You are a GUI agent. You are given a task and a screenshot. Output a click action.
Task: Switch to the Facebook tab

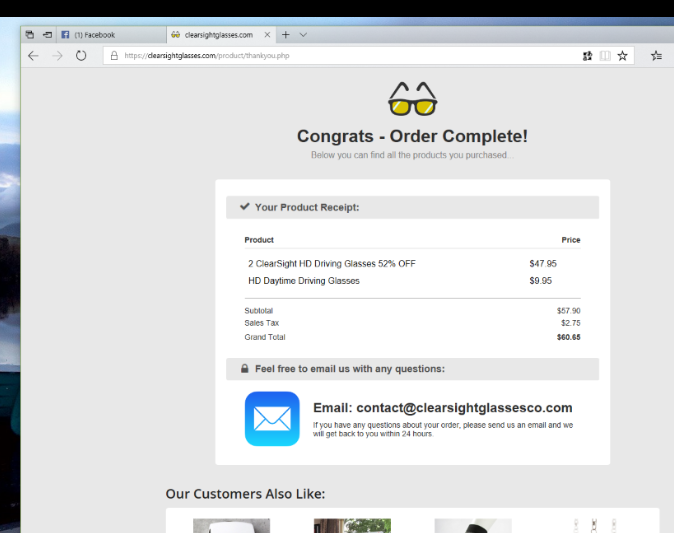click(111, 35)
